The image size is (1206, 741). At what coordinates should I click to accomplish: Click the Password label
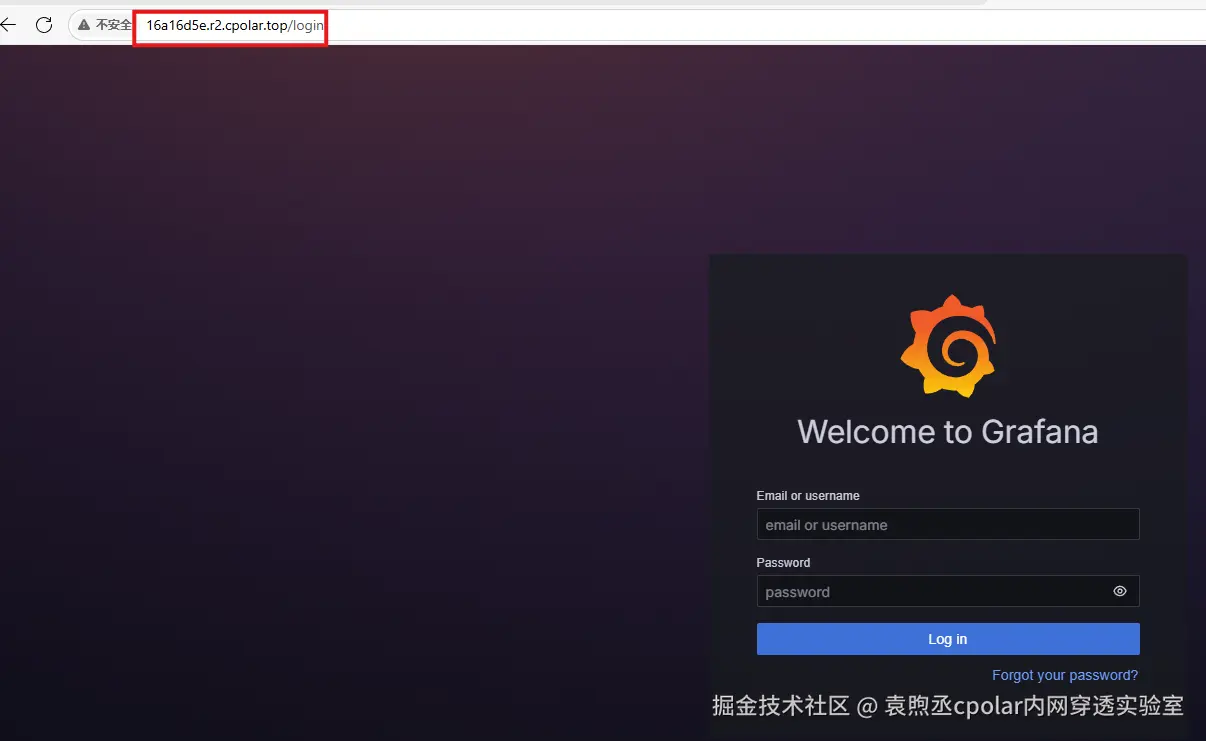(783, 563)
